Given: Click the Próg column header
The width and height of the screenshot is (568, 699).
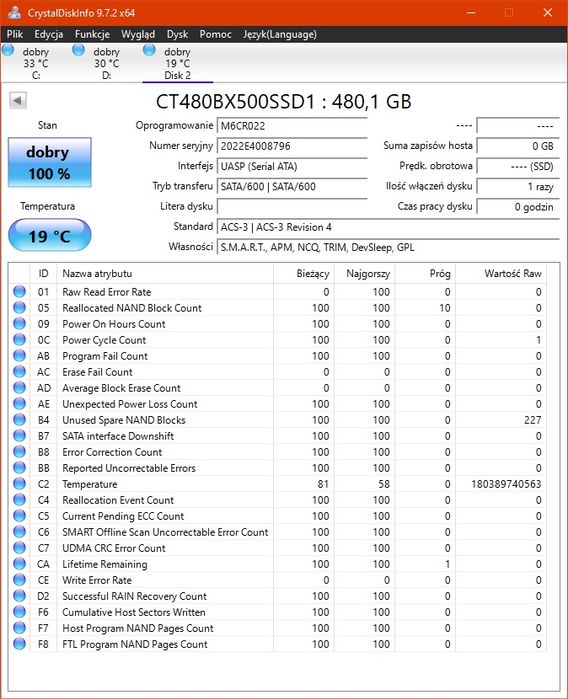Looking at the screenshot, I should pyautogui.click(x=425, y=273).
